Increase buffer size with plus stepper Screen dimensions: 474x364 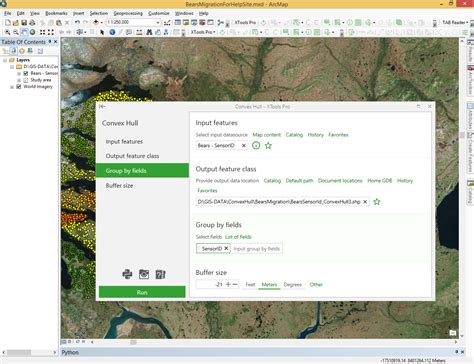coord(228,284)
